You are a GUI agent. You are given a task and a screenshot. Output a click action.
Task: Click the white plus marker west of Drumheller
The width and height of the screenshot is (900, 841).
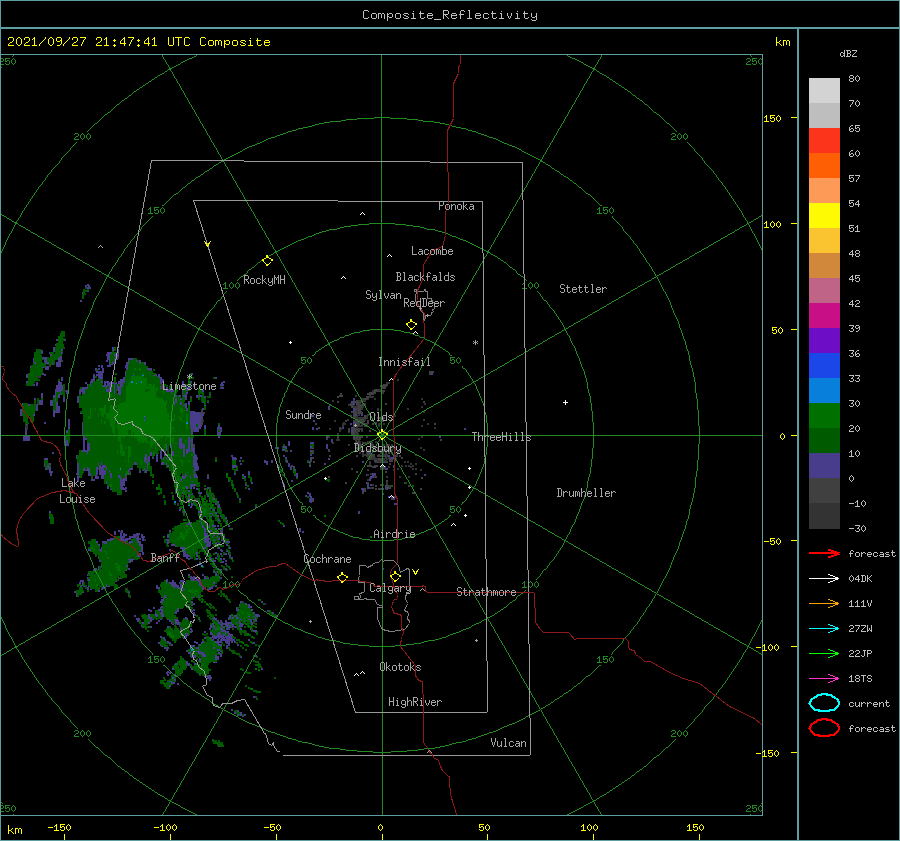pos(565,402)
